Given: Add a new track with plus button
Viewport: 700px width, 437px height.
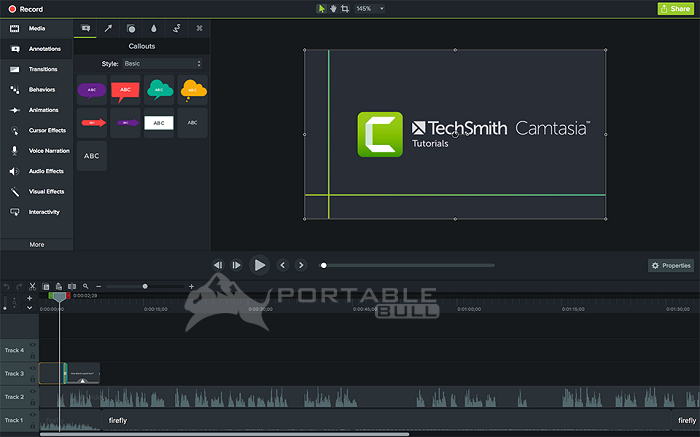Looking at the screenshot, I should pos(29,298).
